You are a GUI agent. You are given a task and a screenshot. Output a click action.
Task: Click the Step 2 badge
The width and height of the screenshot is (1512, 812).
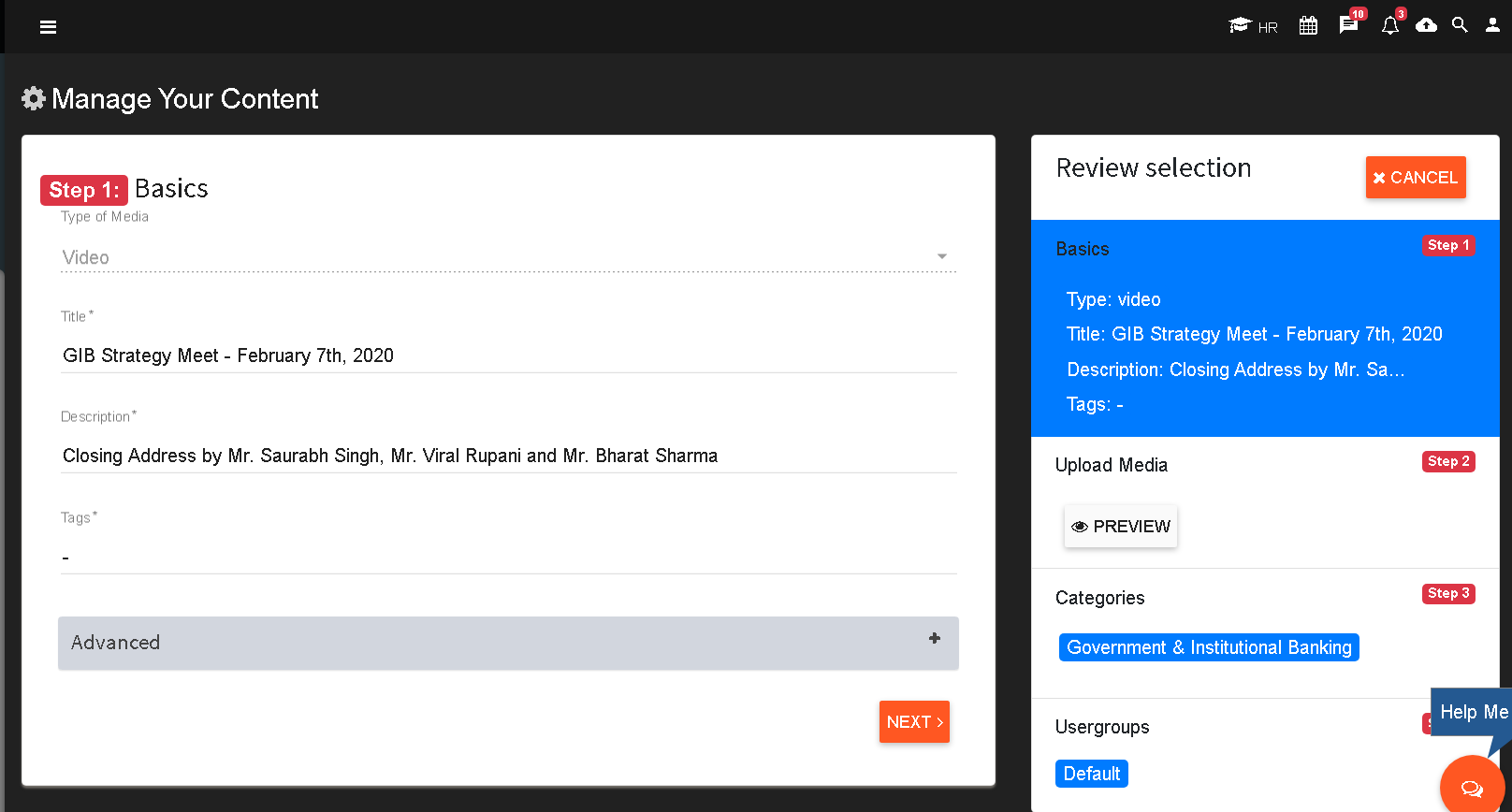[1448, 461]
